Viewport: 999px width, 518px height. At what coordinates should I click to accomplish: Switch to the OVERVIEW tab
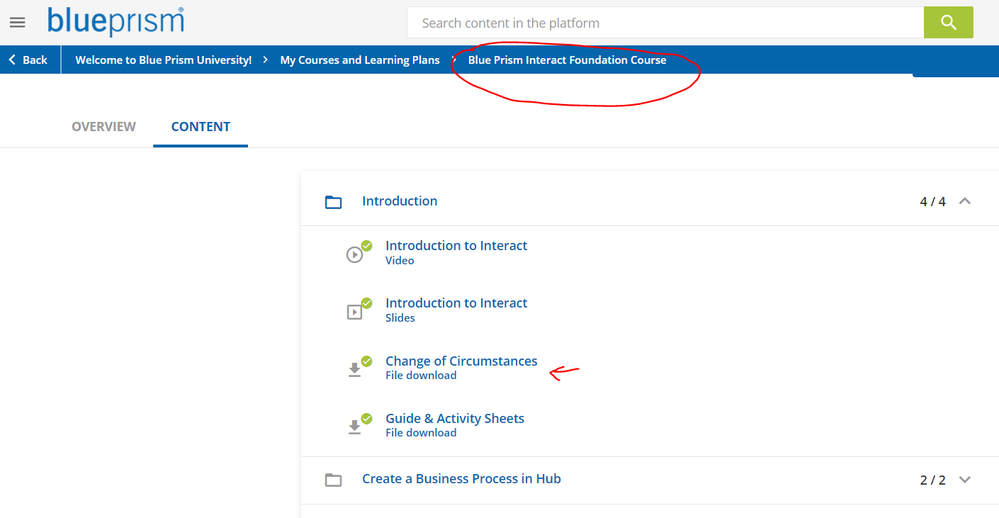coord(103,127)
